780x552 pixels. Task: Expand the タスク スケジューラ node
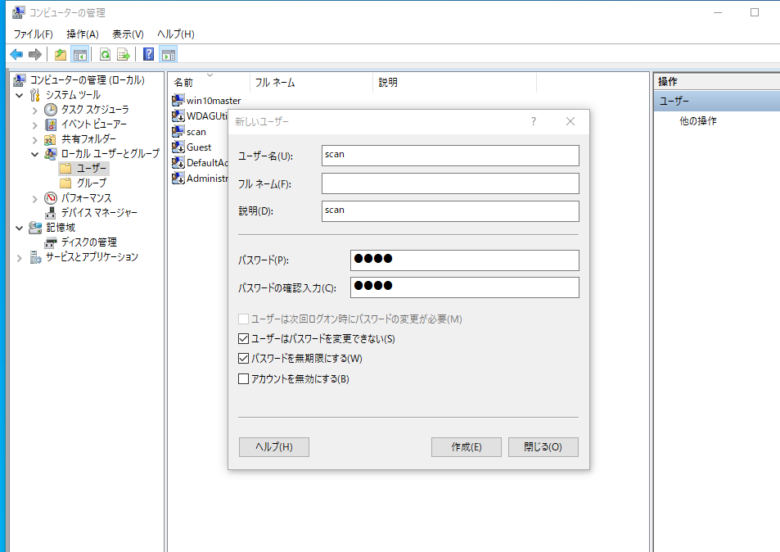pos(34,110)
